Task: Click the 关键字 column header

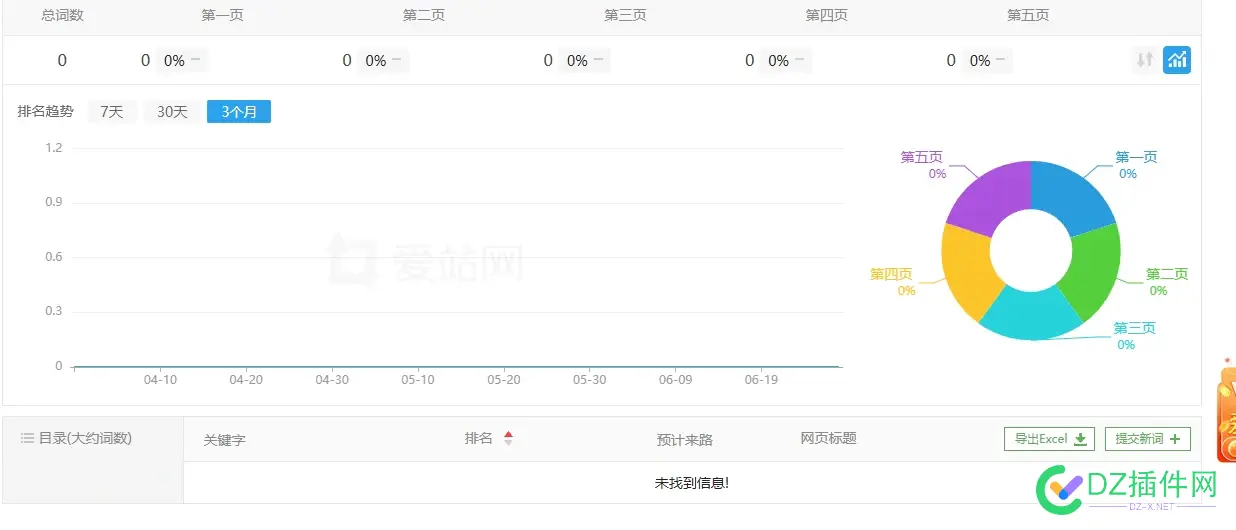Action: pyautogui.click(x=224, y=440)
